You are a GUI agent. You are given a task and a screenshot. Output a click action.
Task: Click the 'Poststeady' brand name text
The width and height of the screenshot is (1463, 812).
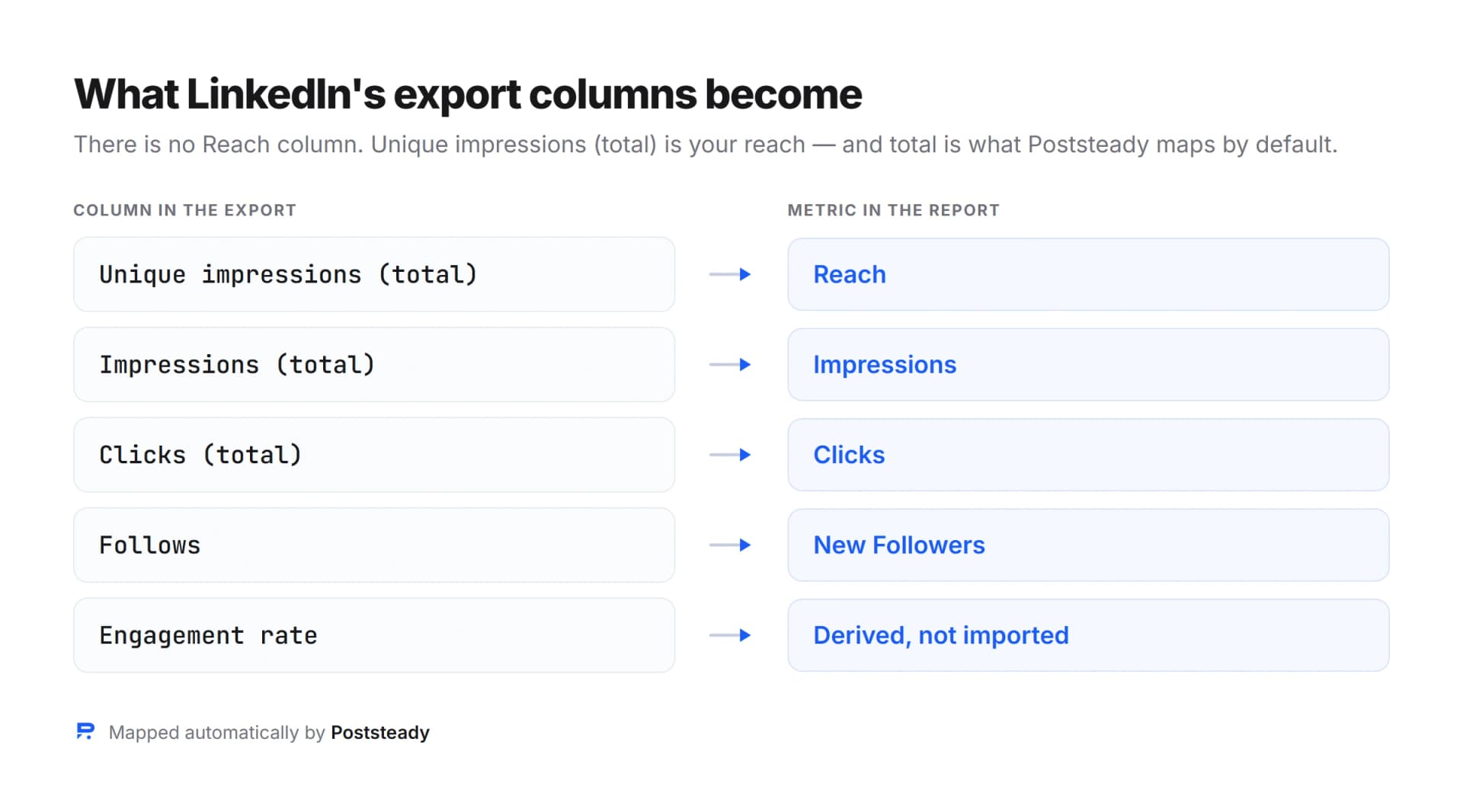380,732
